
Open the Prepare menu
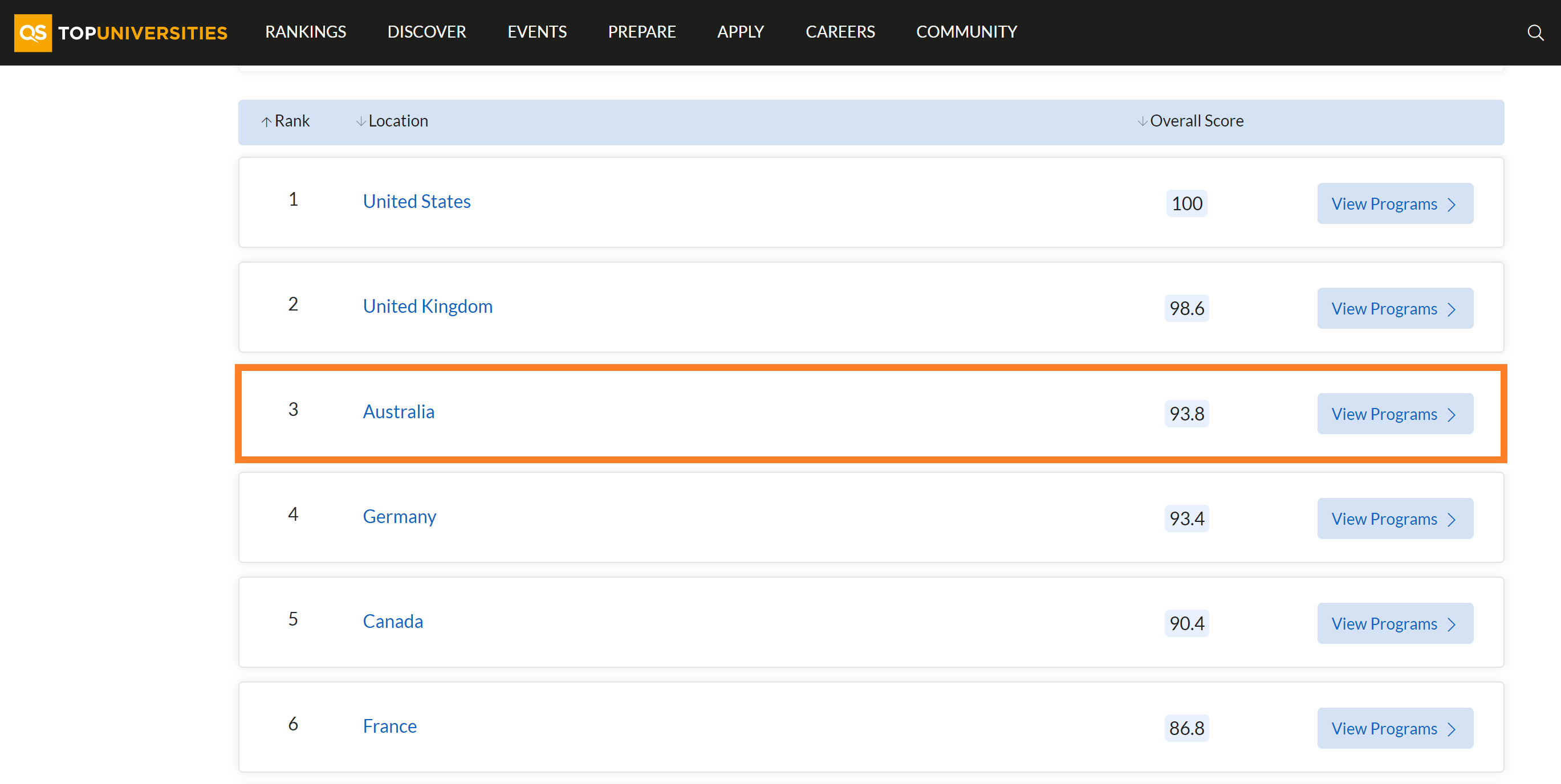pos(642,32)
